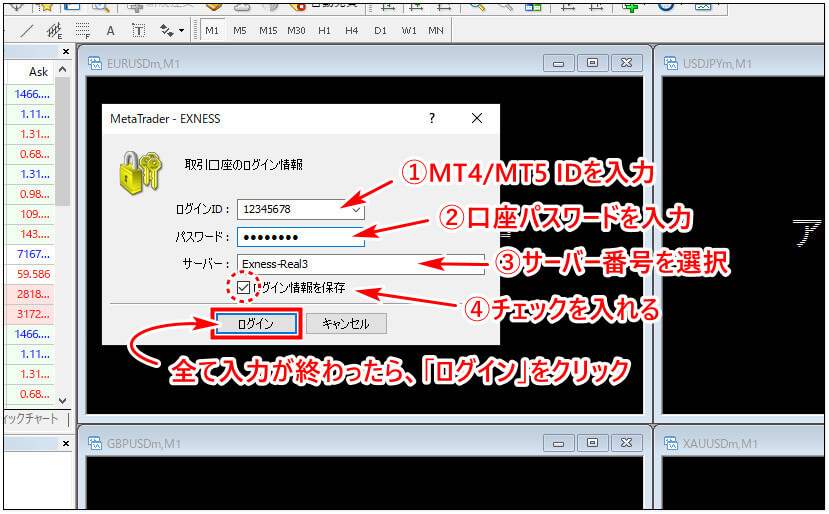Select the 109.... Ask price row
Image resolution: width=829 pixels, height=514 pixels.
(x=30, y=214)
